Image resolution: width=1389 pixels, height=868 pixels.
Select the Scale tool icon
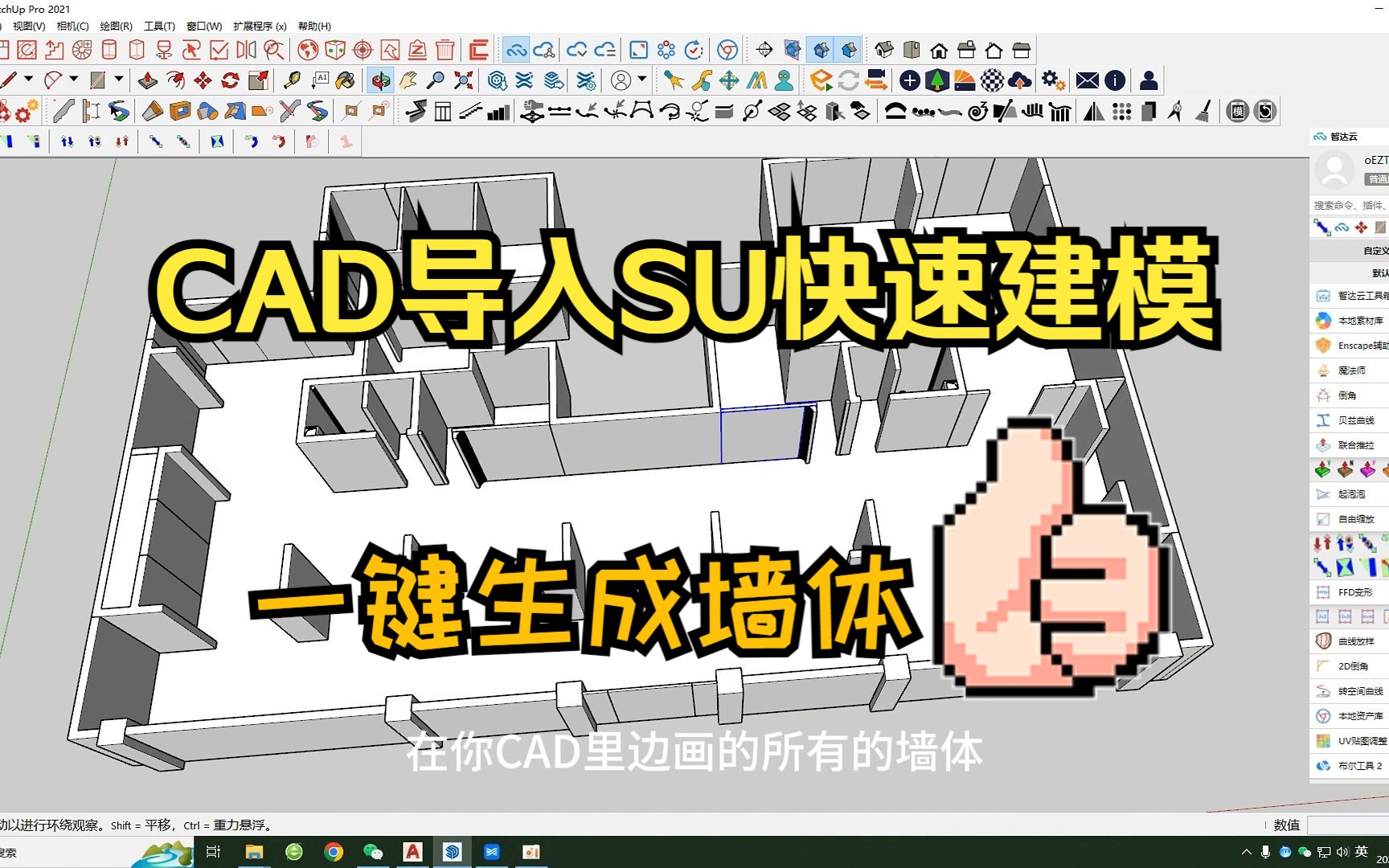pos(258,80)
